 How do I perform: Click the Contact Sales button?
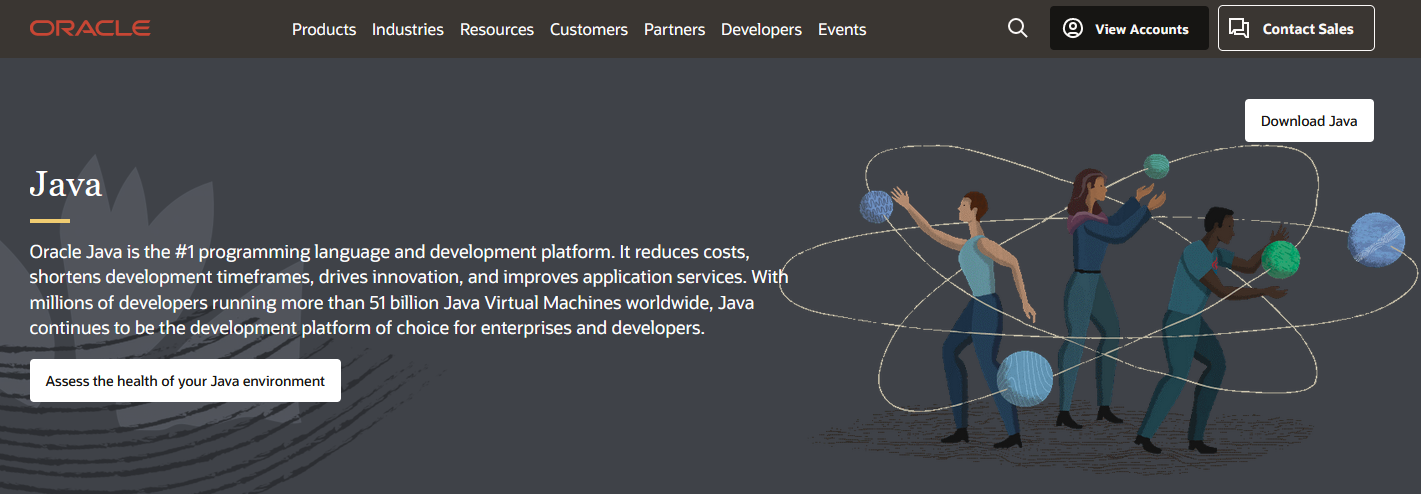[x=1296, y=28]
